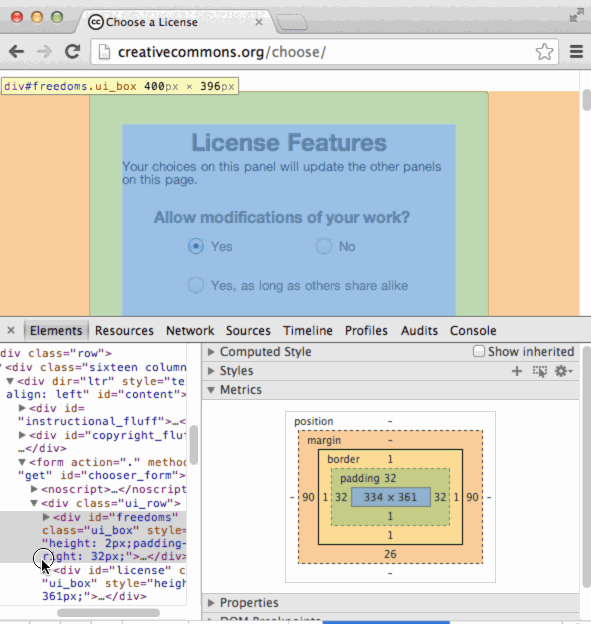This screenshot has width=591, height=624.
Task: Open the Styles gear settings menu
Action: tap(563, 371)
